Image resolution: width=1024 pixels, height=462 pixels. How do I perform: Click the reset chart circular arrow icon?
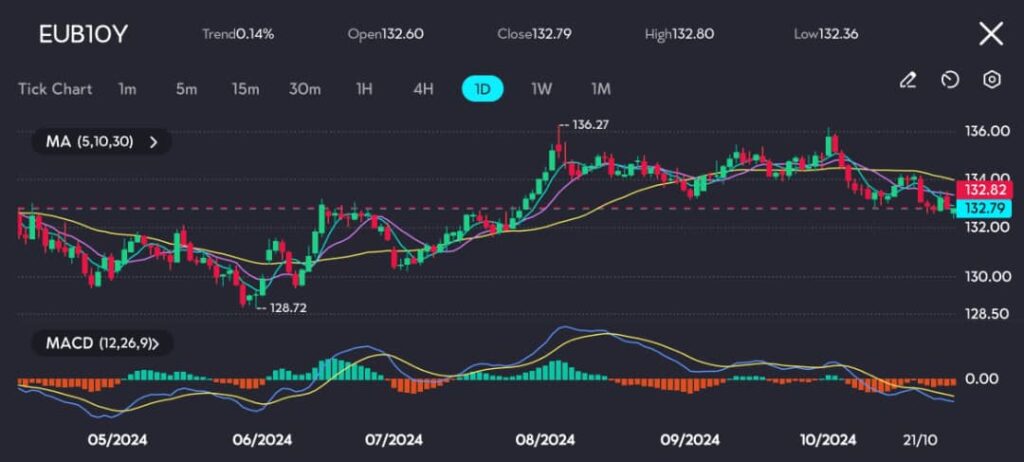950,80
